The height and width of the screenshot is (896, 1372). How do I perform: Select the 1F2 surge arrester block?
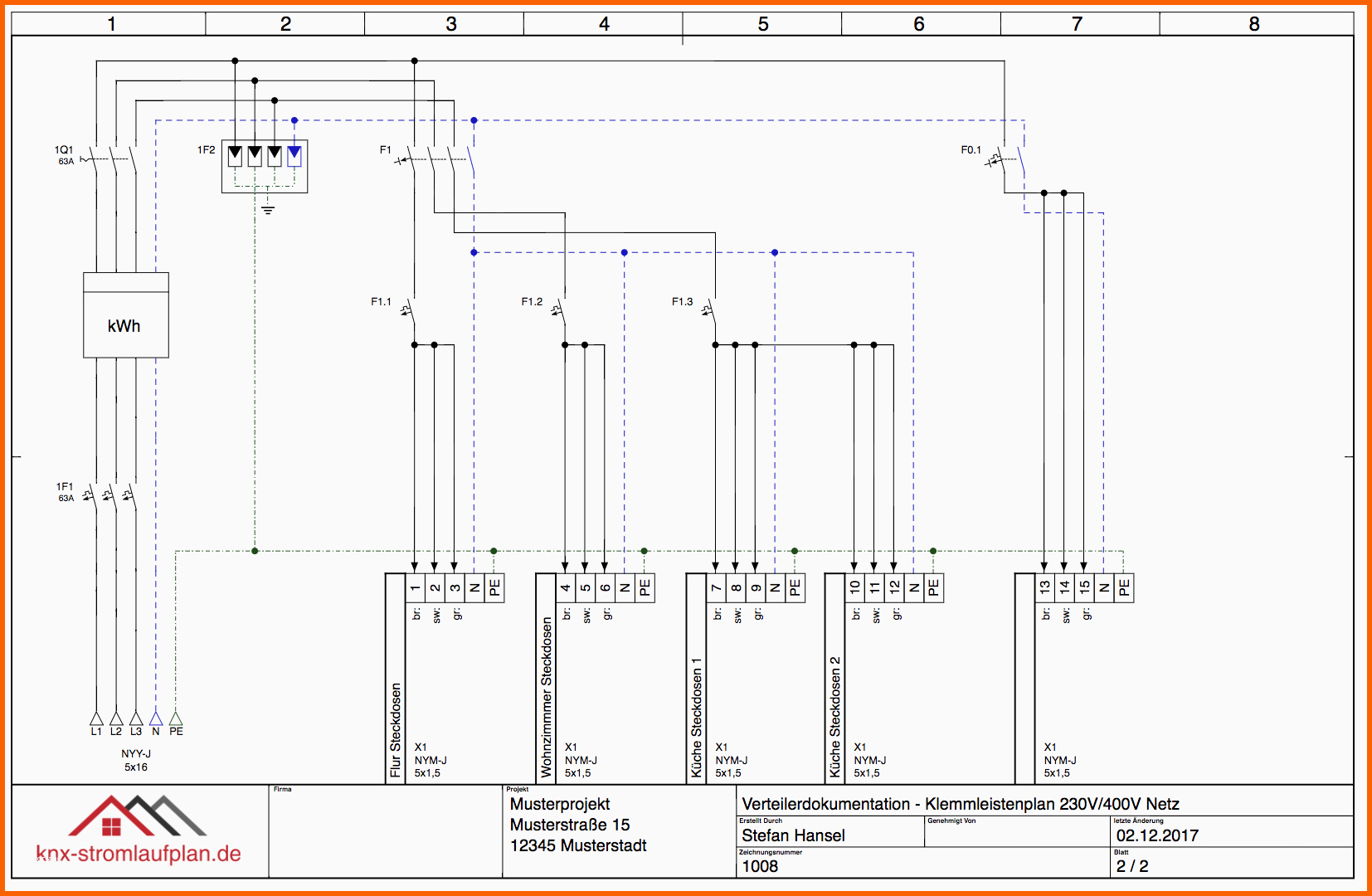(264, 166)
